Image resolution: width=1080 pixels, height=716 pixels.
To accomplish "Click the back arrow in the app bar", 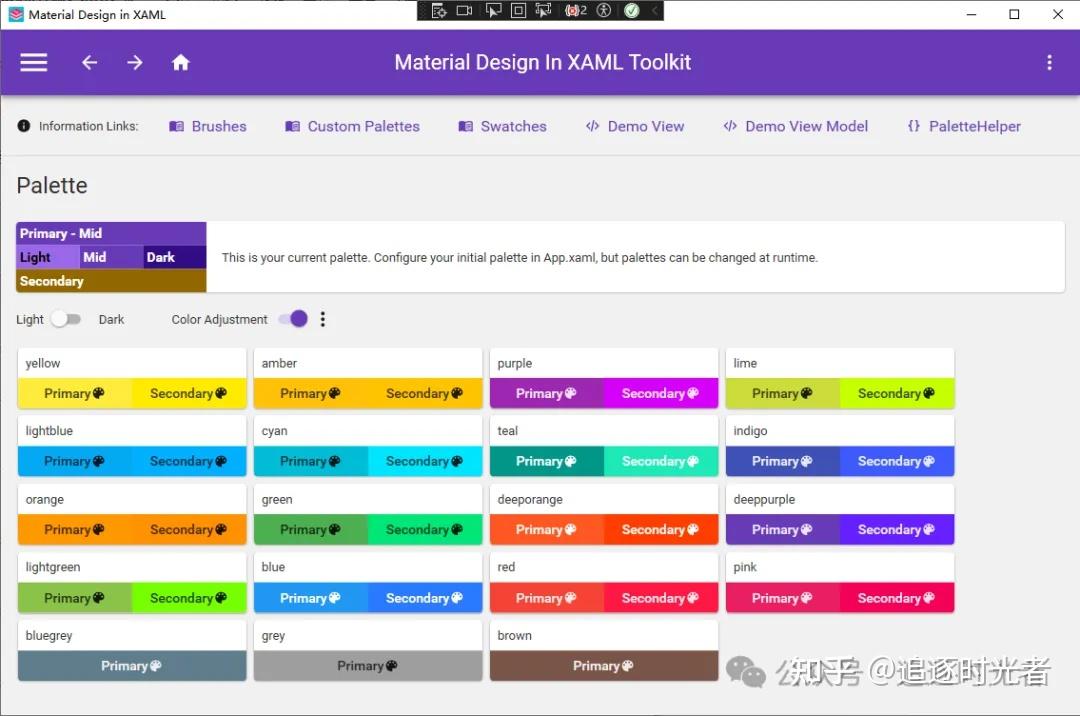I will [x=89, y=62].
